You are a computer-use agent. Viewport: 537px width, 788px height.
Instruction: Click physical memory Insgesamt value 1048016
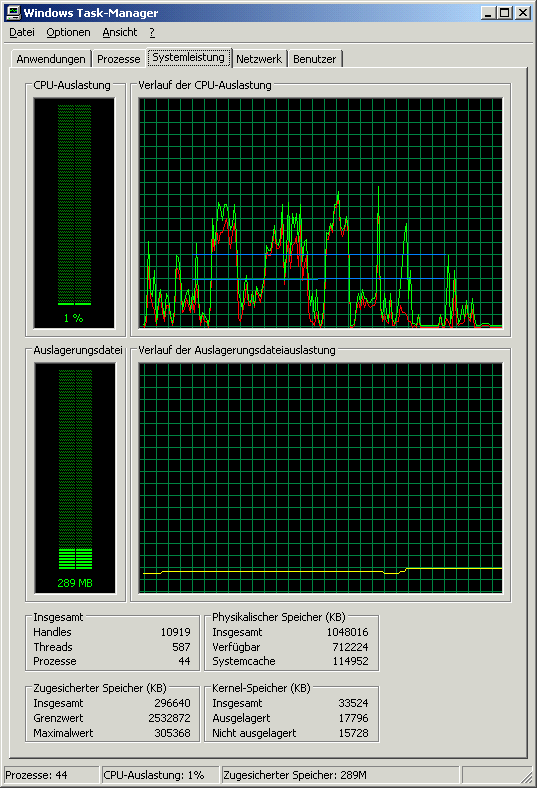(348, 632)
